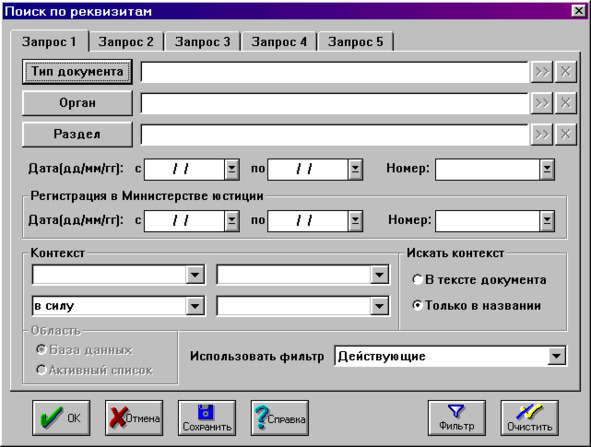The width and height of the screenshot is (591, 447).
Task: Open the context dropdown containing в силу
Action: (195, 306)
